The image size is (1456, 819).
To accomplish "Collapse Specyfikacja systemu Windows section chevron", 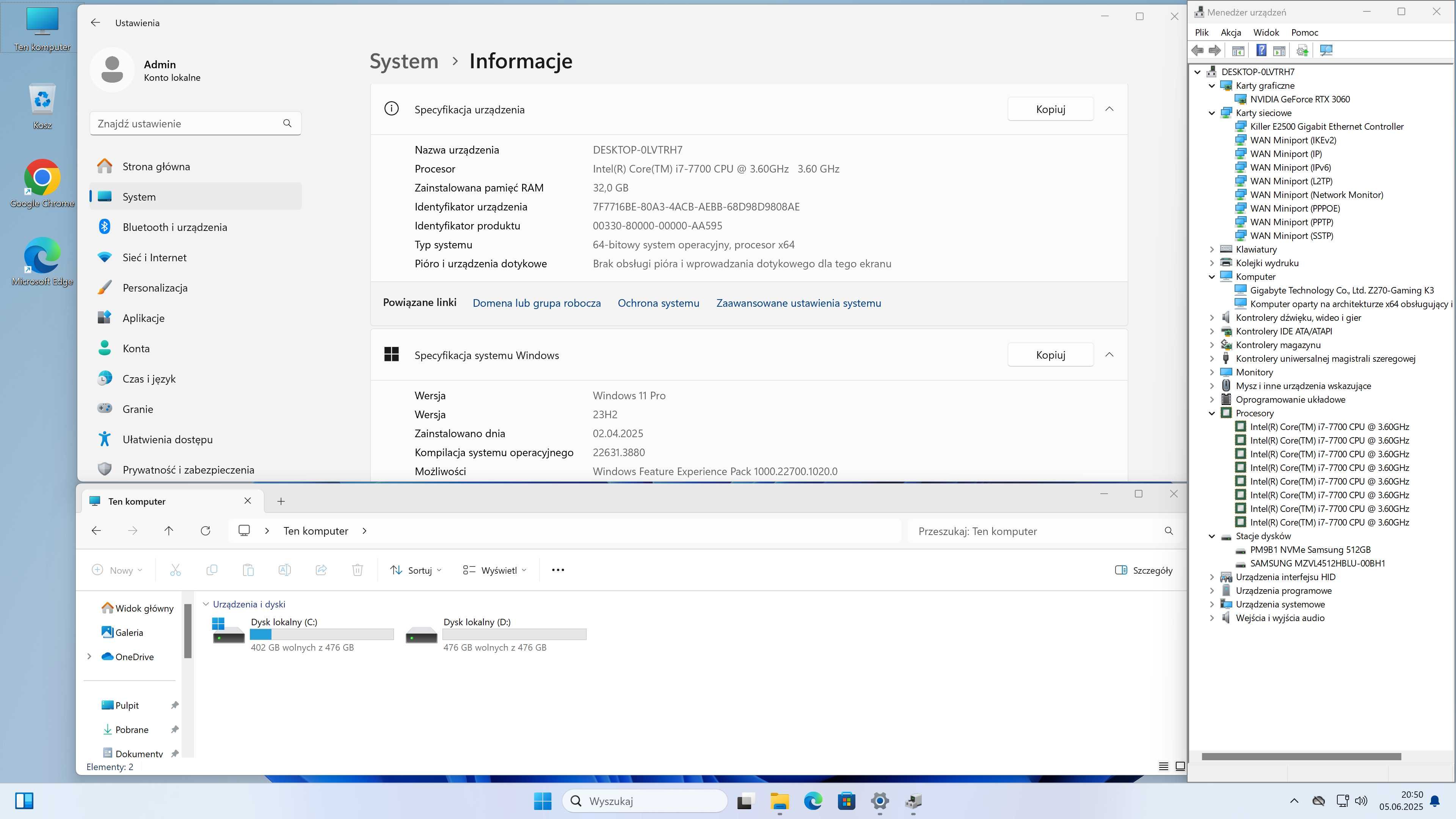I will pyautogui.click(x=1109, y=355).
